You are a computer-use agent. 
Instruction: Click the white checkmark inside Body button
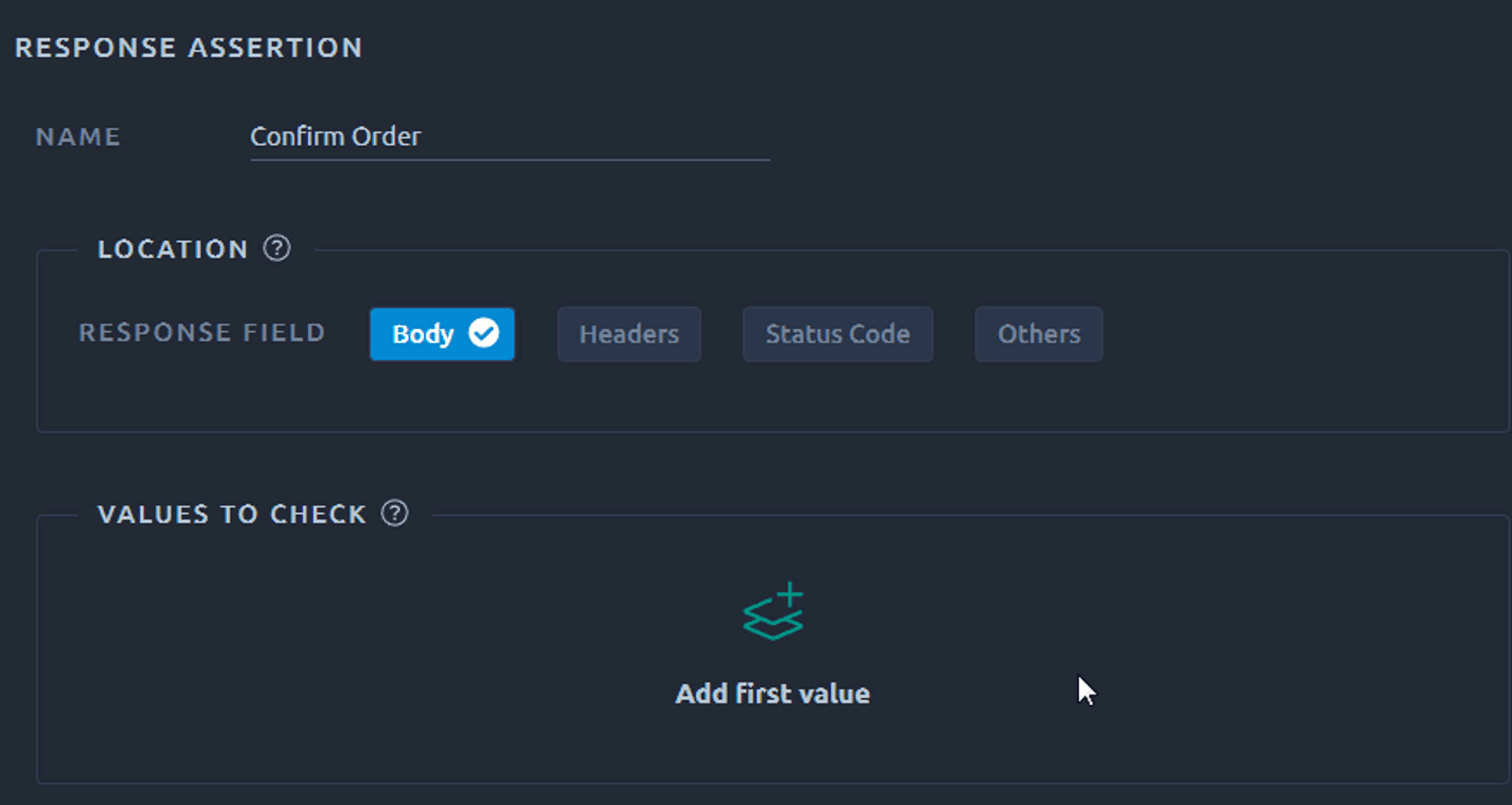483,334
